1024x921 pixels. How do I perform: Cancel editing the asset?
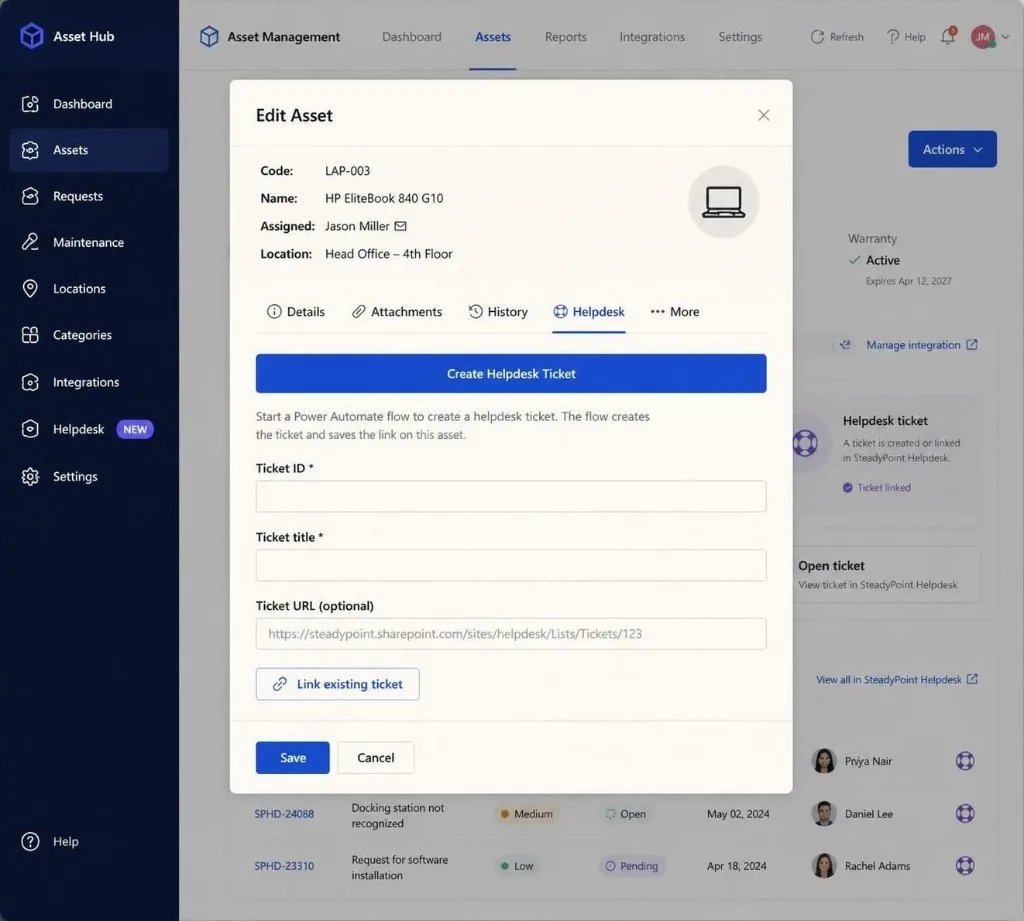point(376,758)
